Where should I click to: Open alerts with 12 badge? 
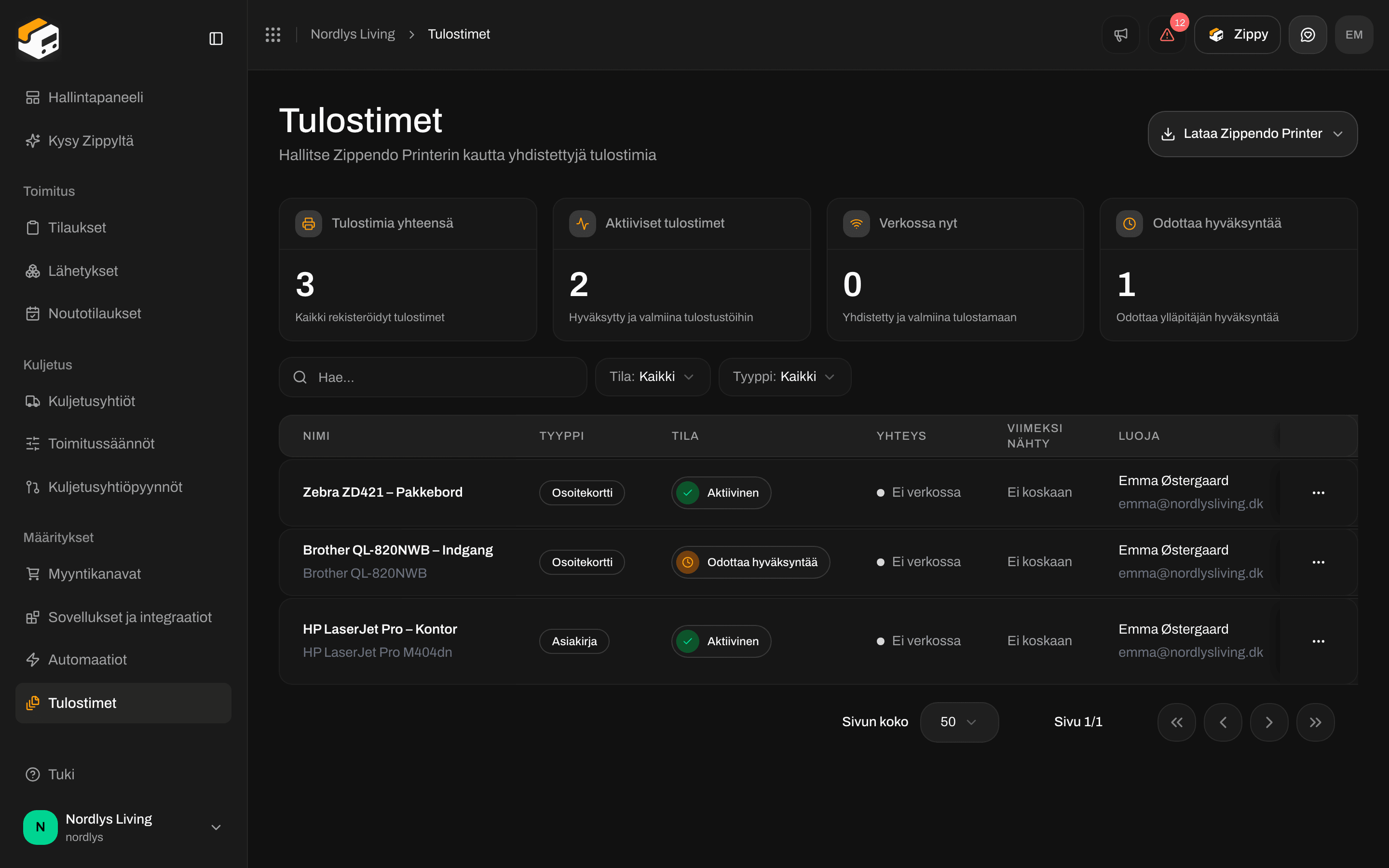1167,34
